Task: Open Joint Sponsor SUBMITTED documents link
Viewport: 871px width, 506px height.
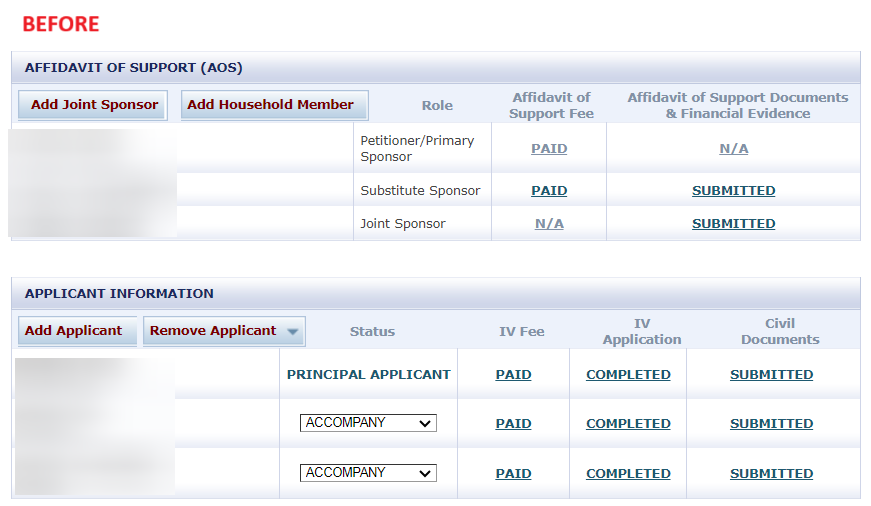Action: (x=733, y=224)
